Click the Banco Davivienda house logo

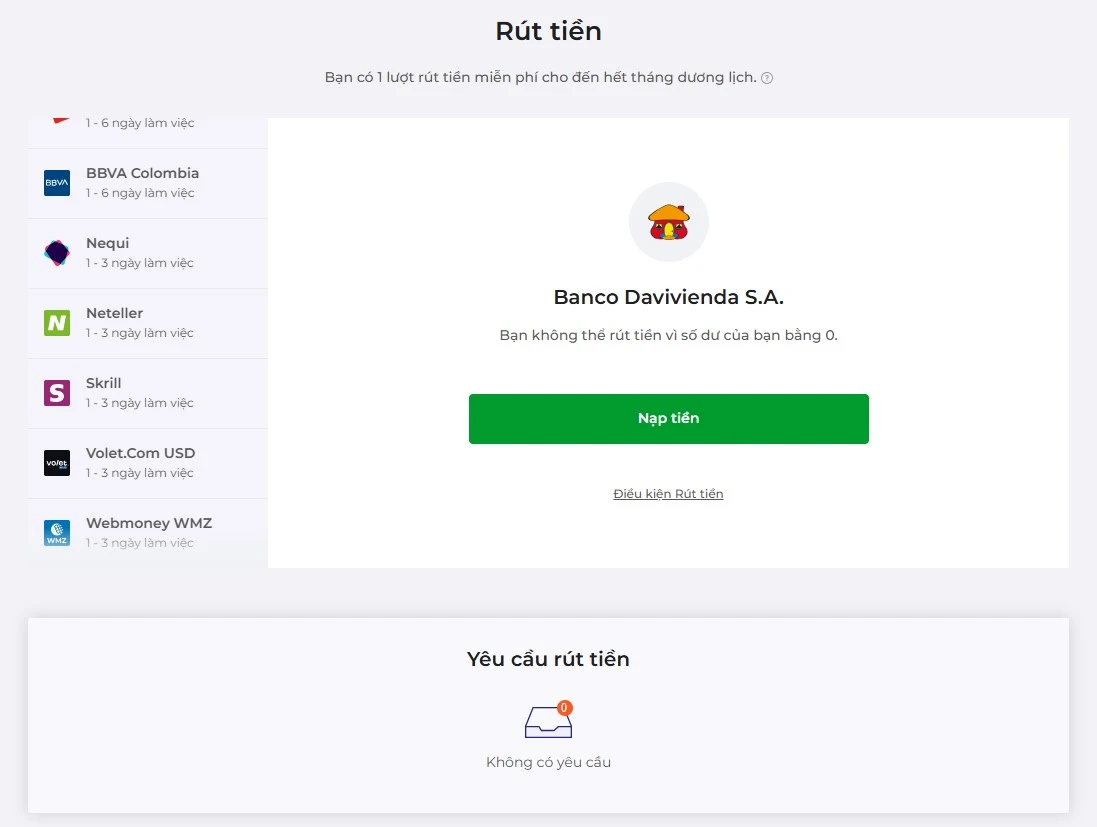[668, 222]
